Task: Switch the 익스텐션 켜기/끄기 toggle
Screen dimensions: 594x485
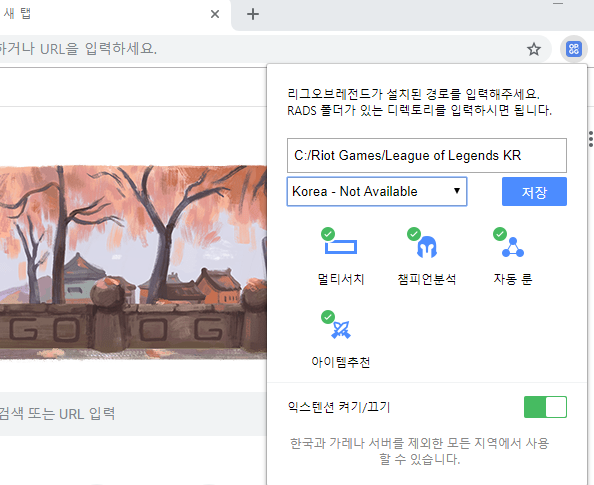Action: [545, 407]
